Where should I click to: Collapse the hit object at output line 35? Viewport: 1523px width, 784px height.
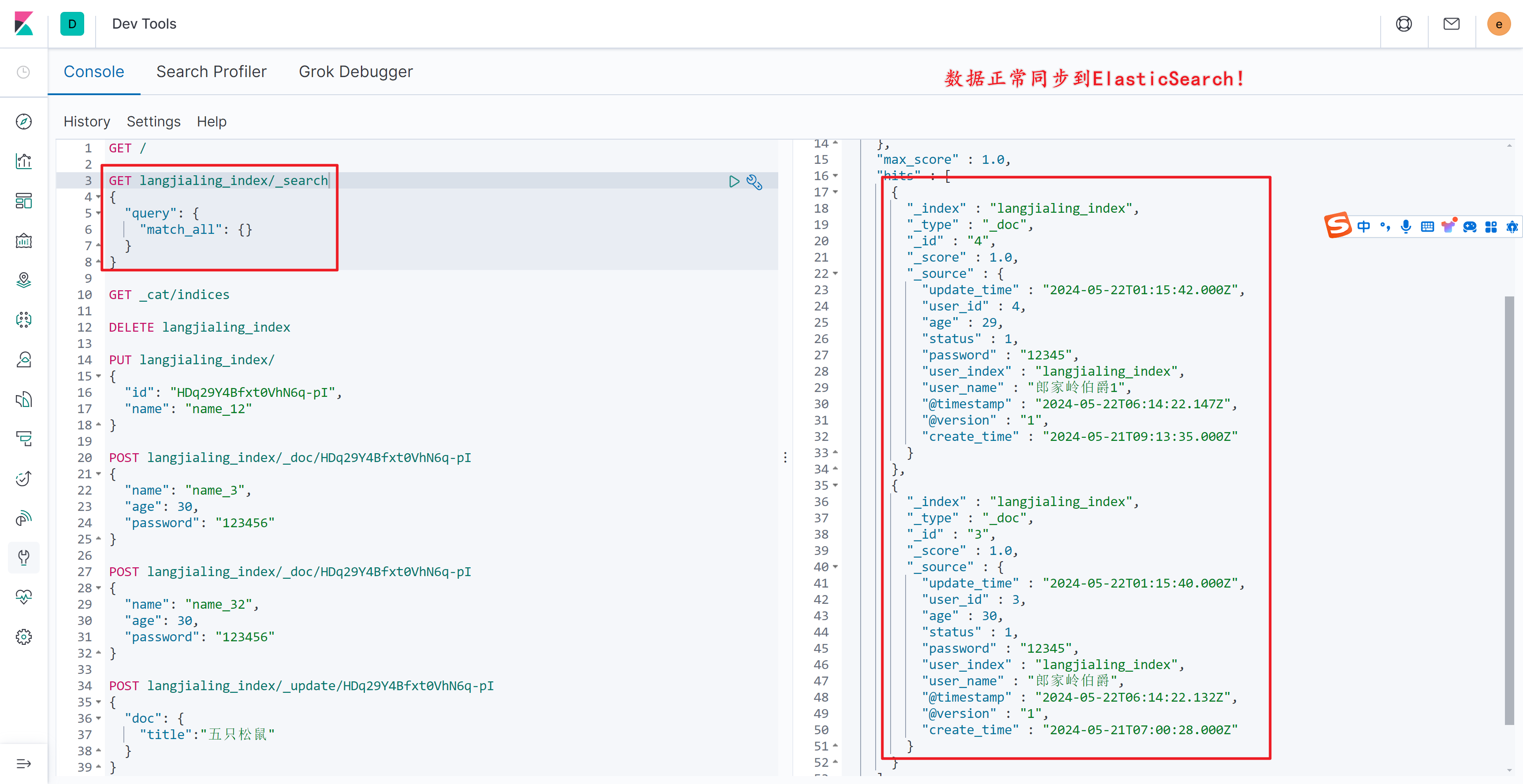[836, 485]
